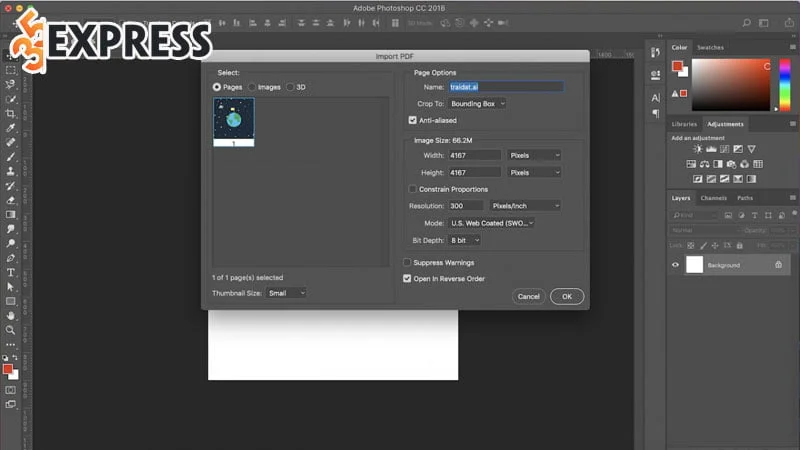Add an Invert adjustment
This screenshot has width=800, height=450.
click(697, 179)
